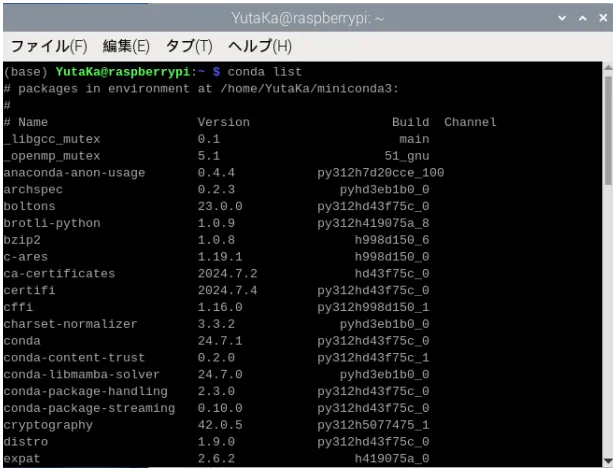The width and height of the screenshot is (616, 471).
Task: Close the terminal window with X
Action: tap(603, 18)
